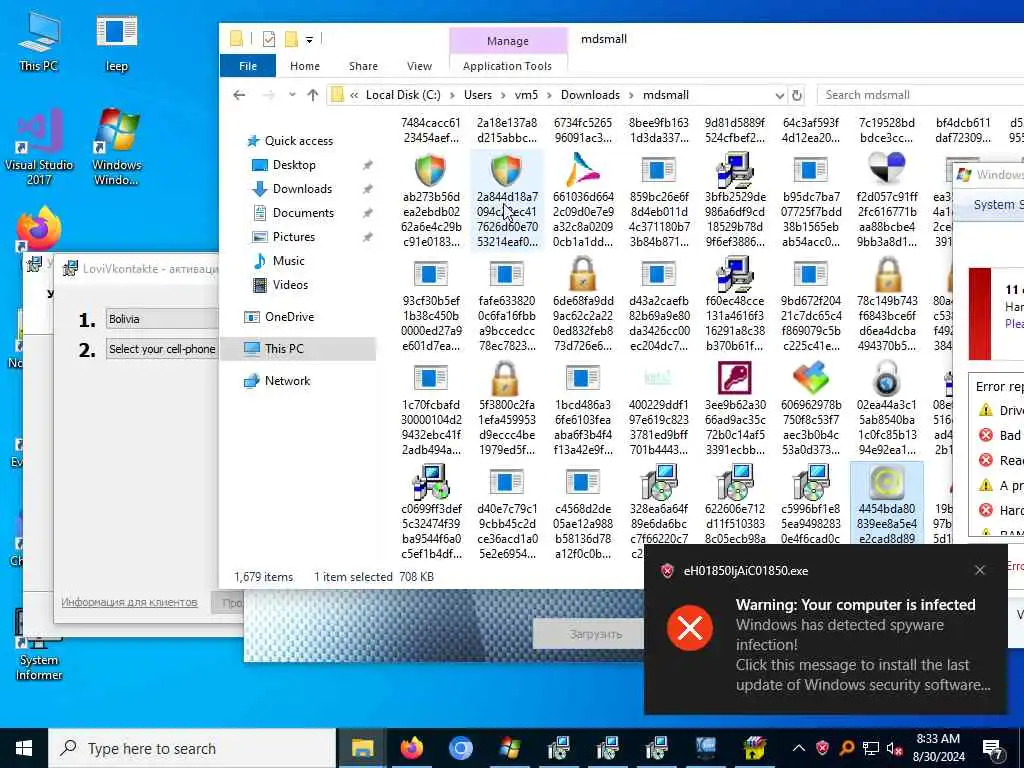Select the file 4454bda80 green disc icon

(887, 504)
